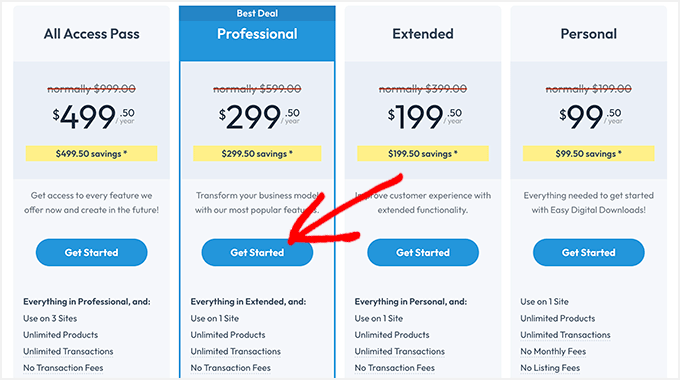680x380 pixels.
Task: Click the $99.50 savings yellow badge
Action: tap(588, 154)
